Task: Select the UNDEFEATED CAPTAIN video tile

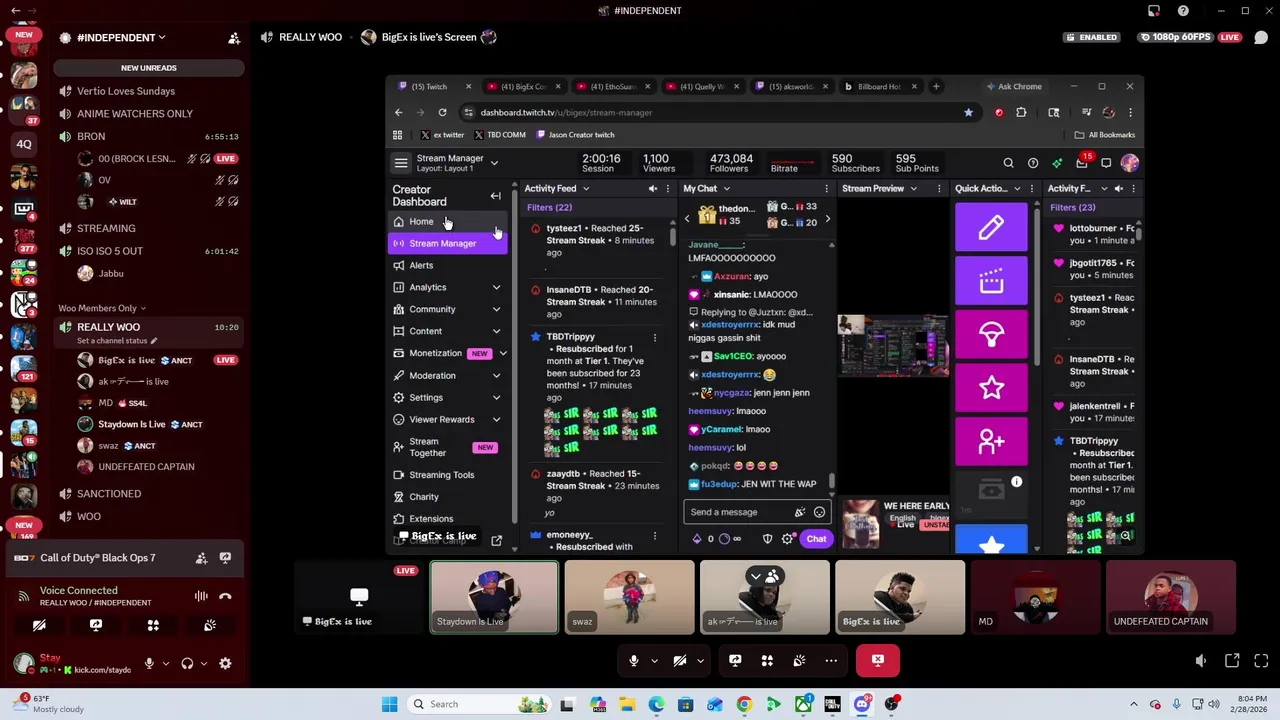Action: coord(1171,597)
